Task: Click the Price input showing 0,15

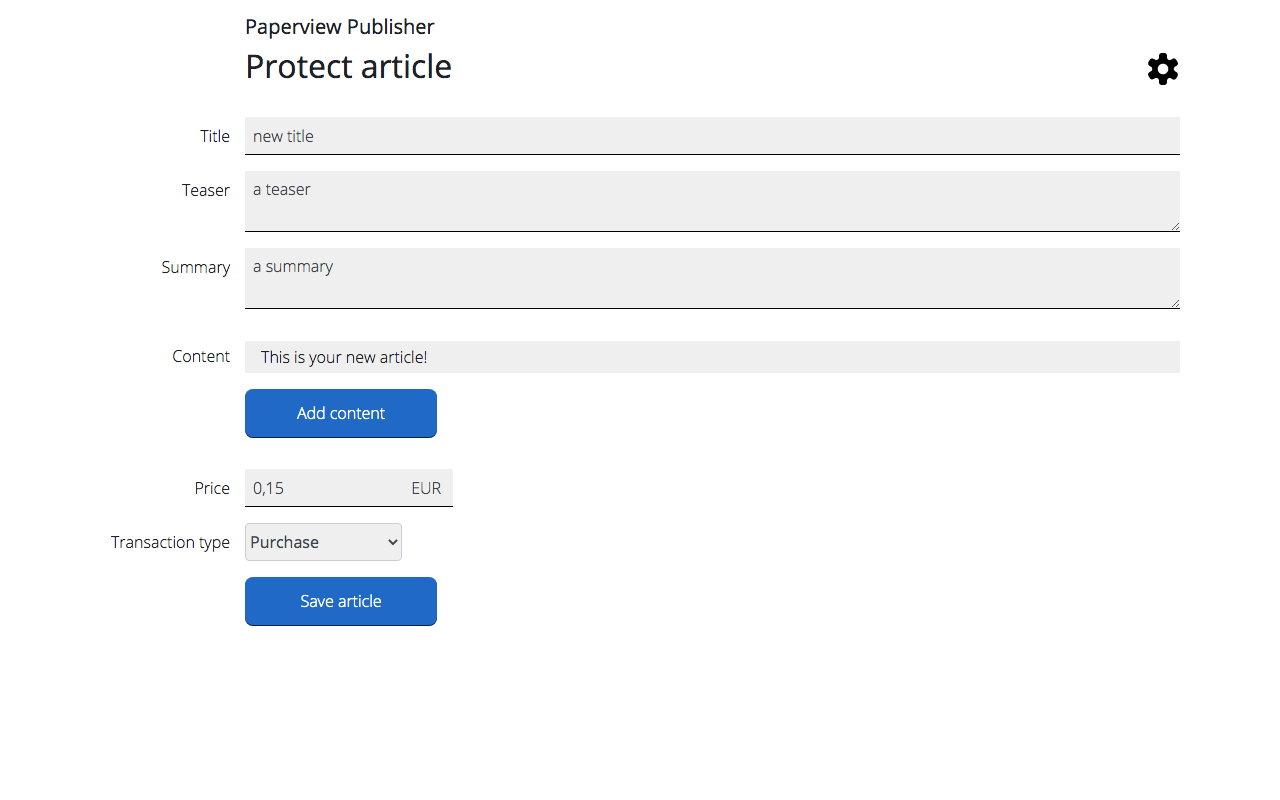Action: click(x=325, y=488)
